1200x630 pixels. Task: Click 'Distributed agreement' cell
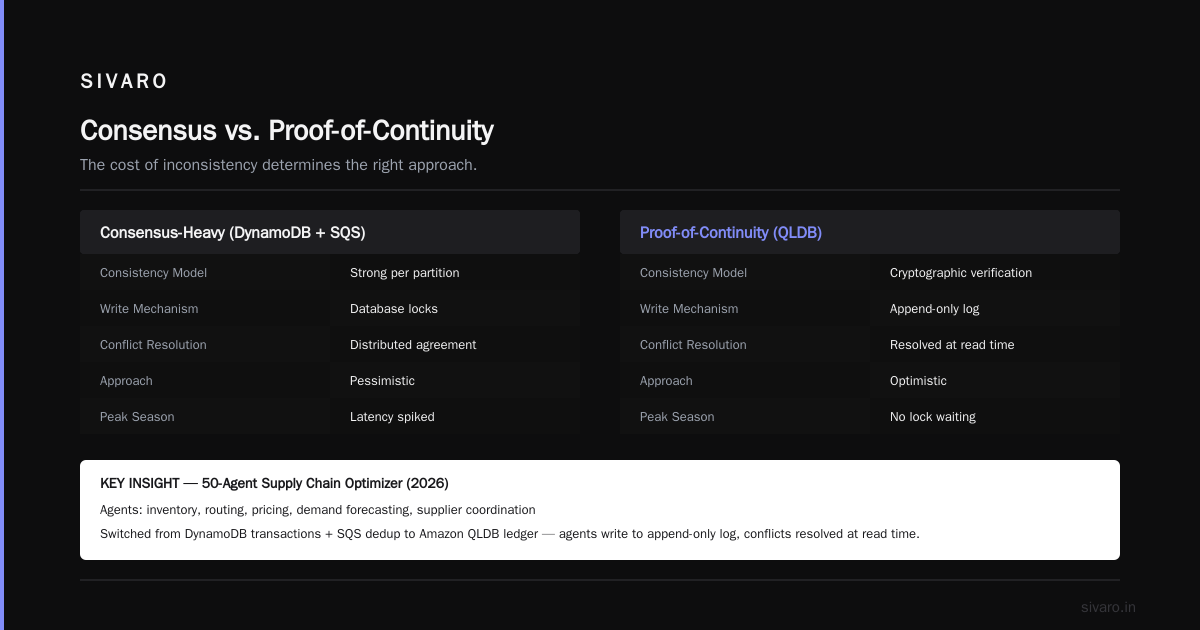pyautogui.click(x=455, y=345)
